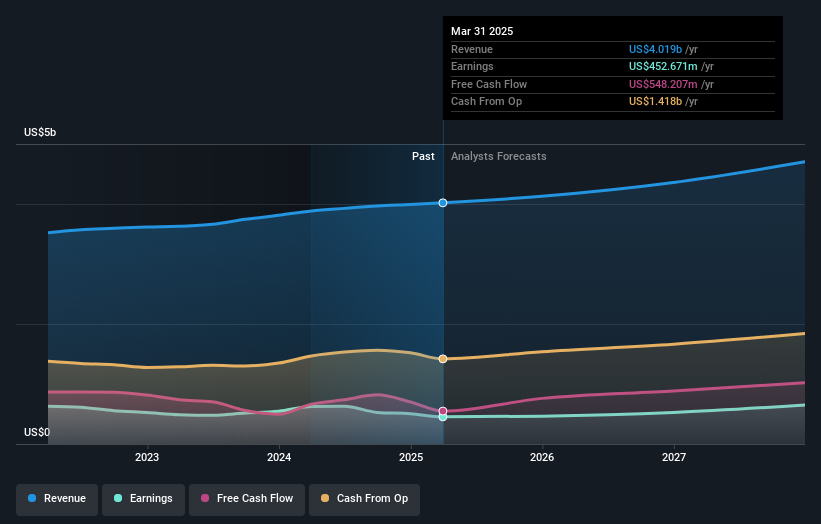Click the Analysts Forecasts label

click(498, 156)
